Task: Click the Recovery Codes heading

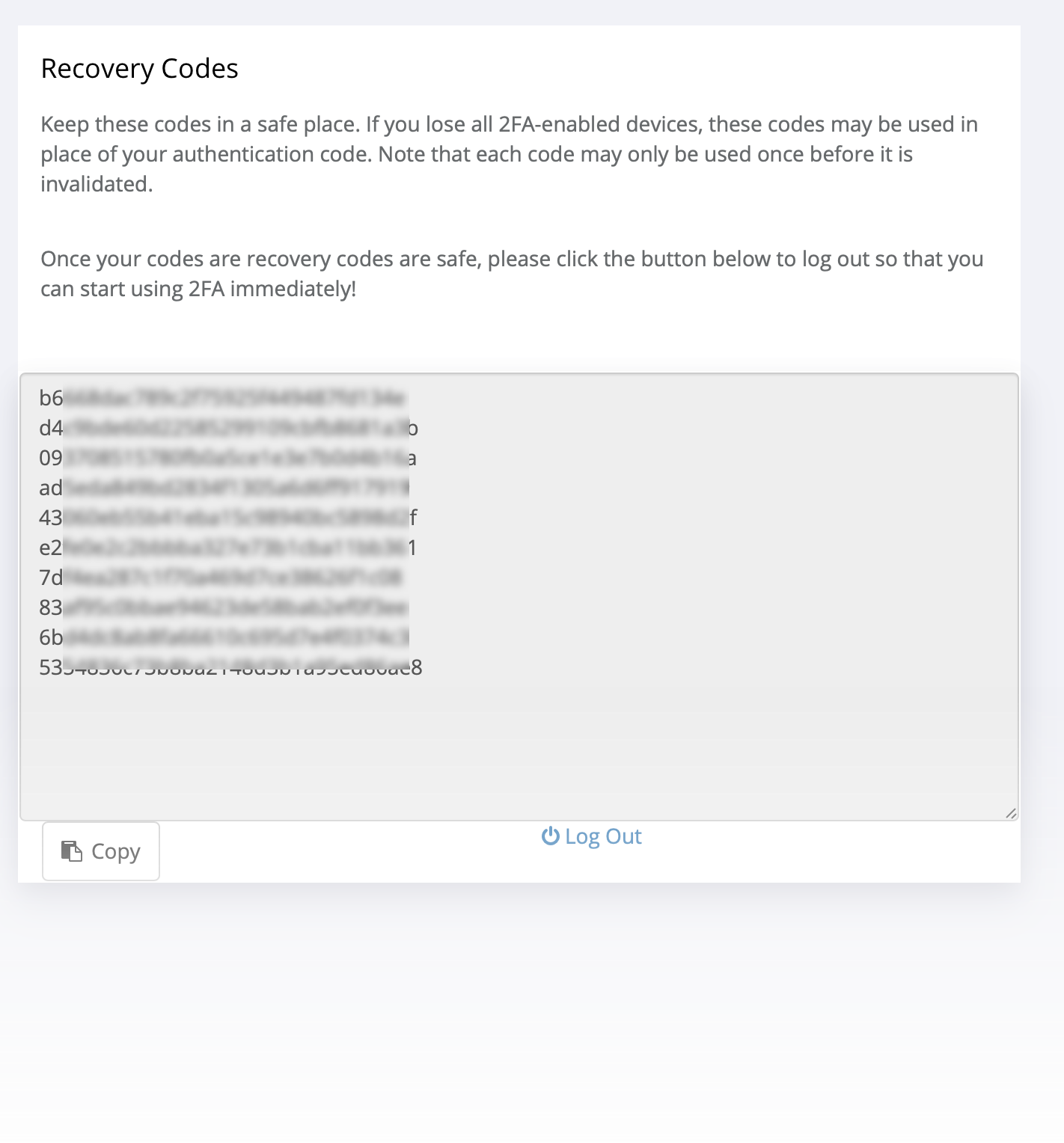Action: [x=139, y=68]
